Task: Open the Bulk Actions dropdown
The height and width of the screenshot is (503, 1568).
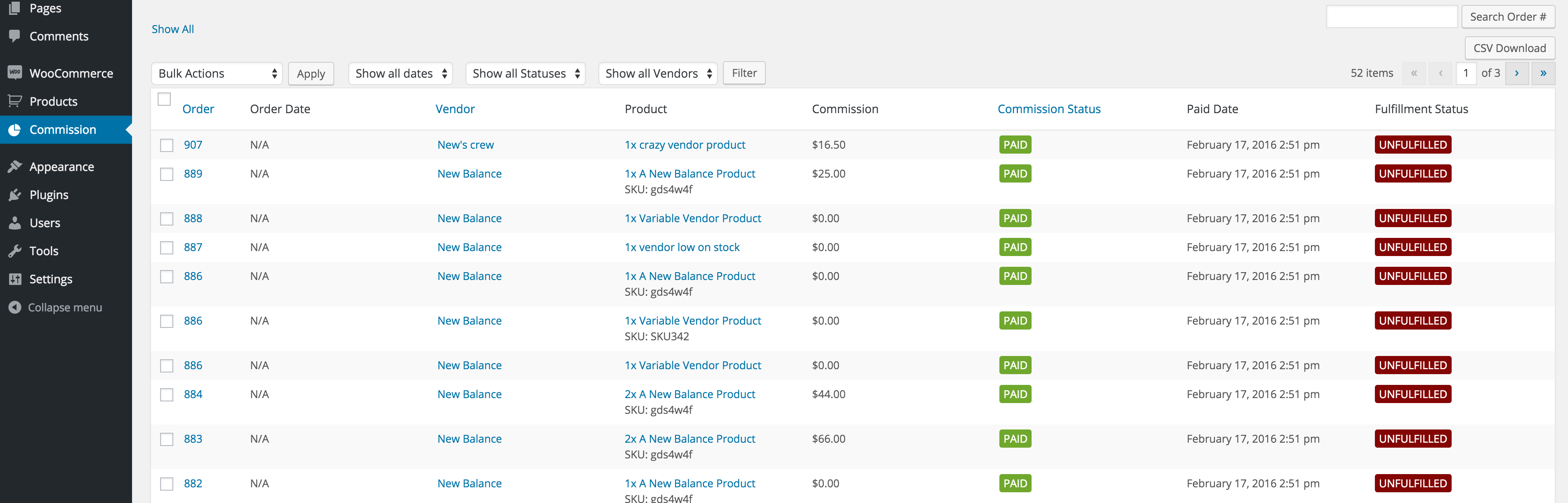Action: tap(217, 74)
